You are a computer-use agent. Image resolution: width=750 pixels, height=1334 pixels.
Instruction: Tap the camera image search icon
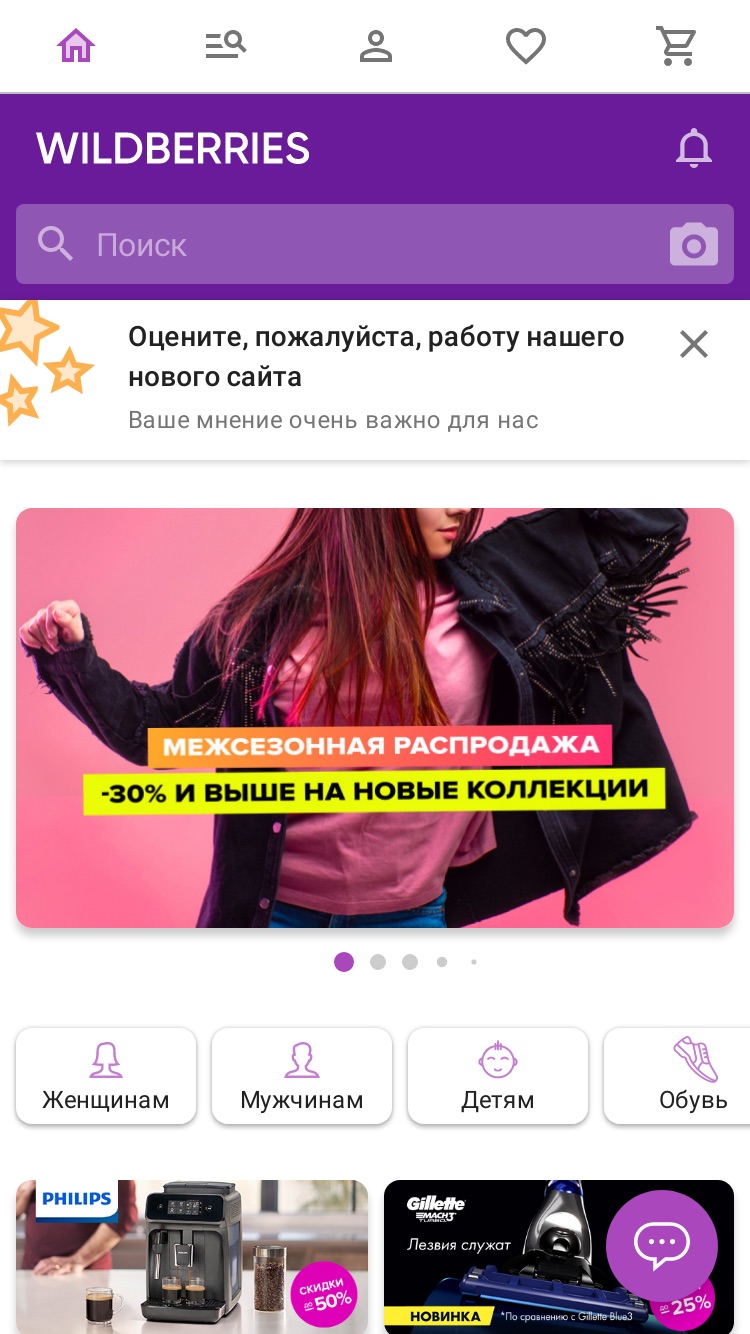pyautogui.click(x=694, y=245)
